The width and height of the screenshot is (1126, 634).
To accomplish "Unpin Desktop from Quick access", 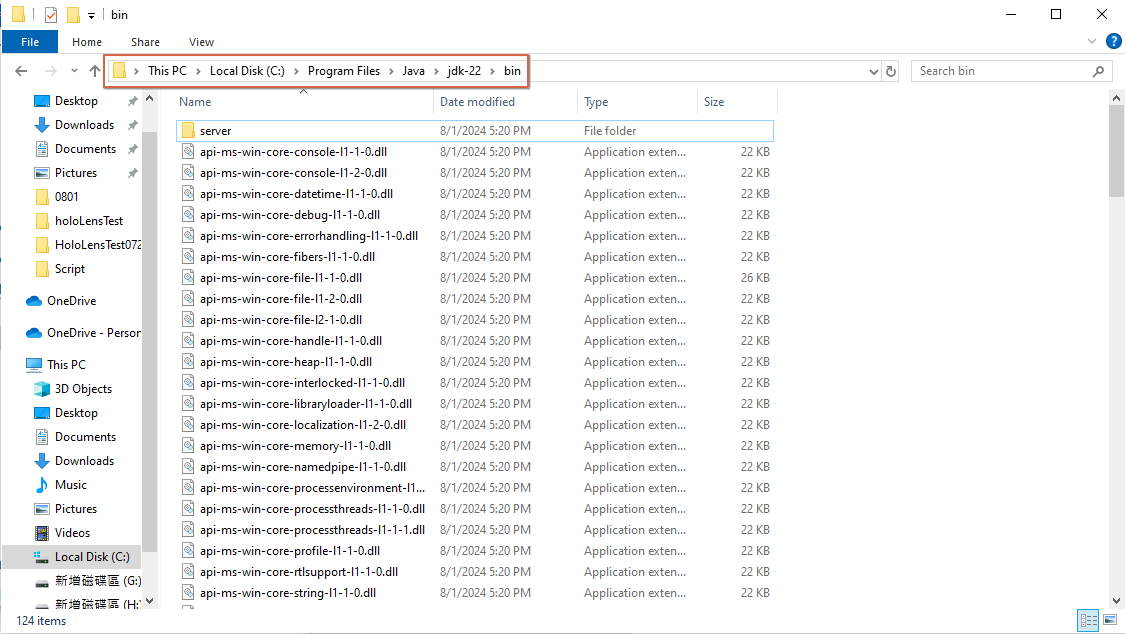I will coord(132,101).
